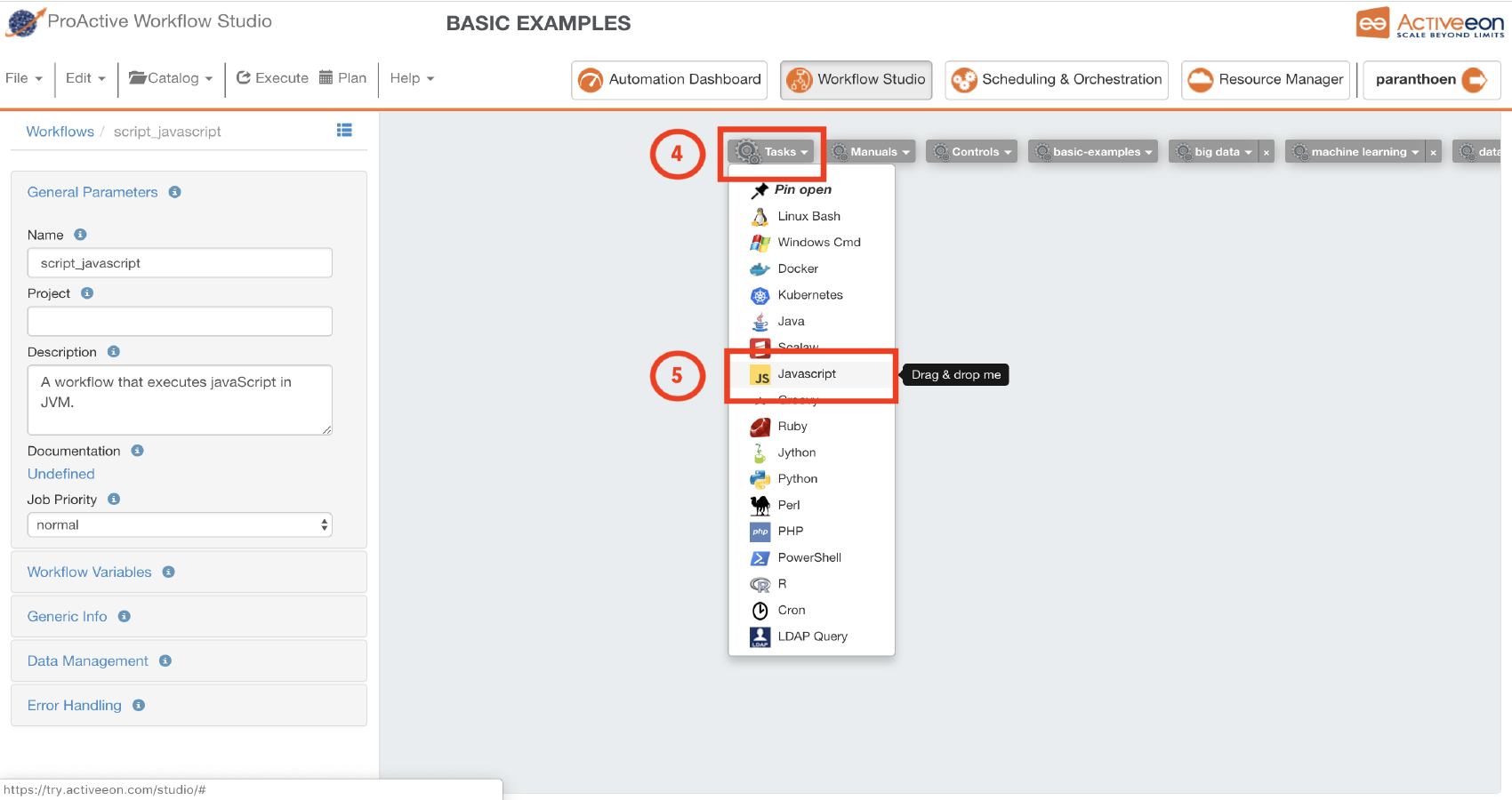The width and height of the screenshot is (1512, 800).
Task: Click the R language icon
Action: coord(760,584)
